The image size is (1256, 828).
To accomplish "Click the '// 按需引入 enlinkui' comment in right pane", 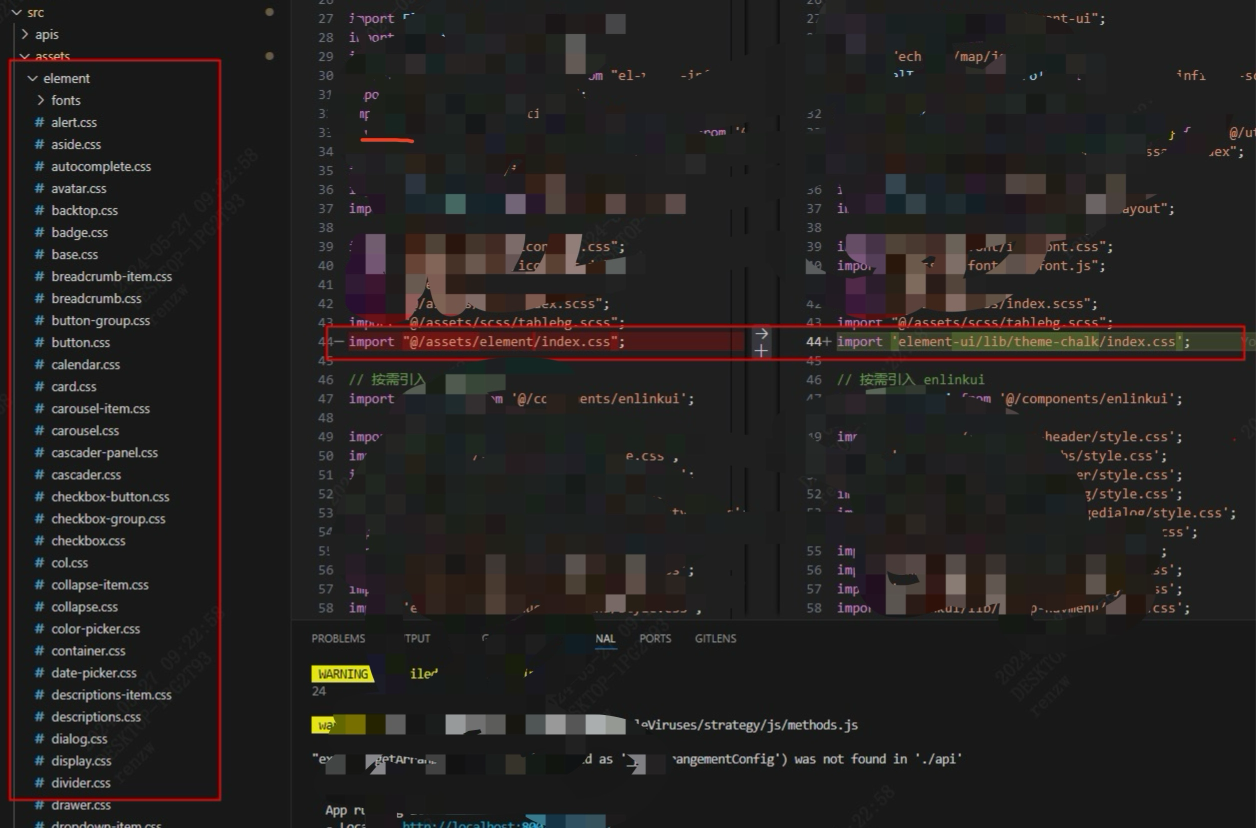I will point(910,380).
